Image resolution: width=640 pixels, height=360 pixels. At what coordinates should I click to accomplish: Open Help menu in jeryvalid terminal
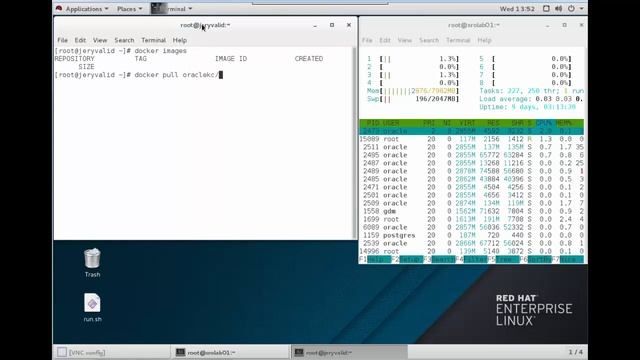180,40
